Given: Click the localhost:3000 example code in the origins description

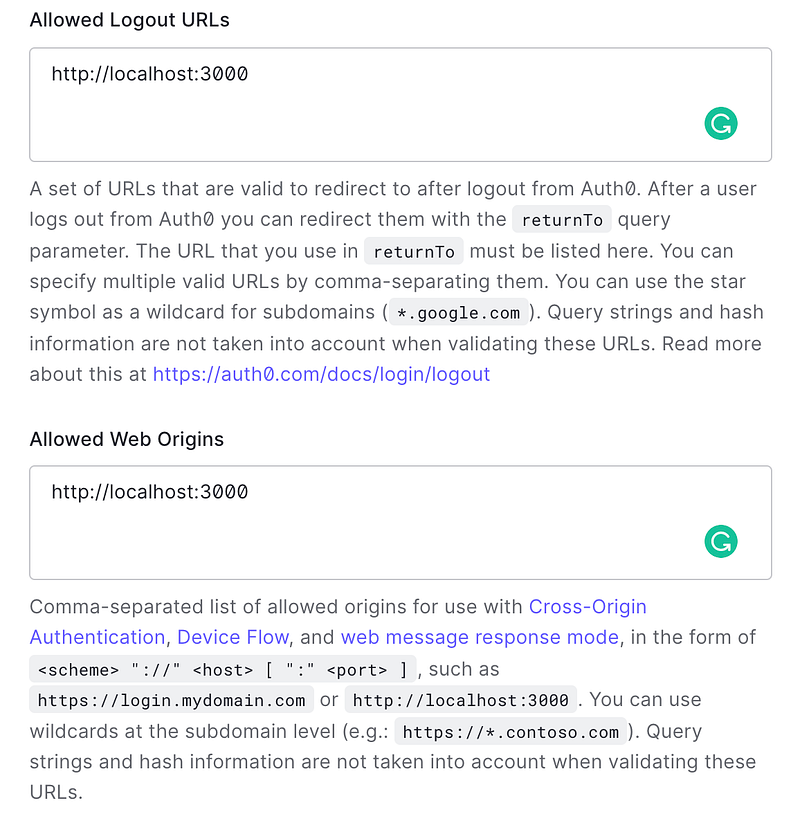Looking at the screenshot, I should [x=460, y=700].
